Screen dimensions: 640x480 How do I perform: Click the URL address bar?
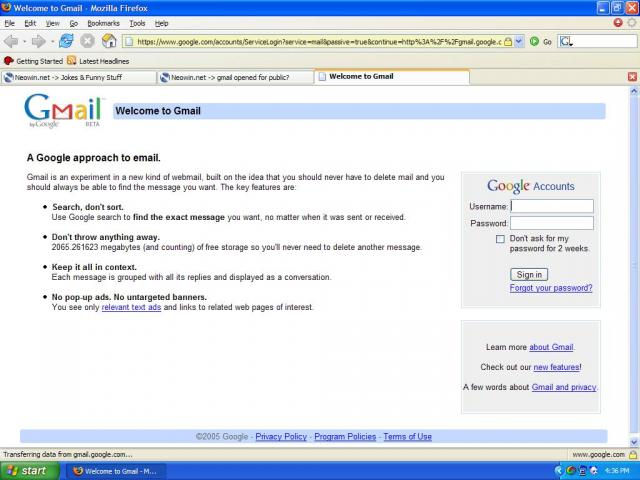point(318,41)
